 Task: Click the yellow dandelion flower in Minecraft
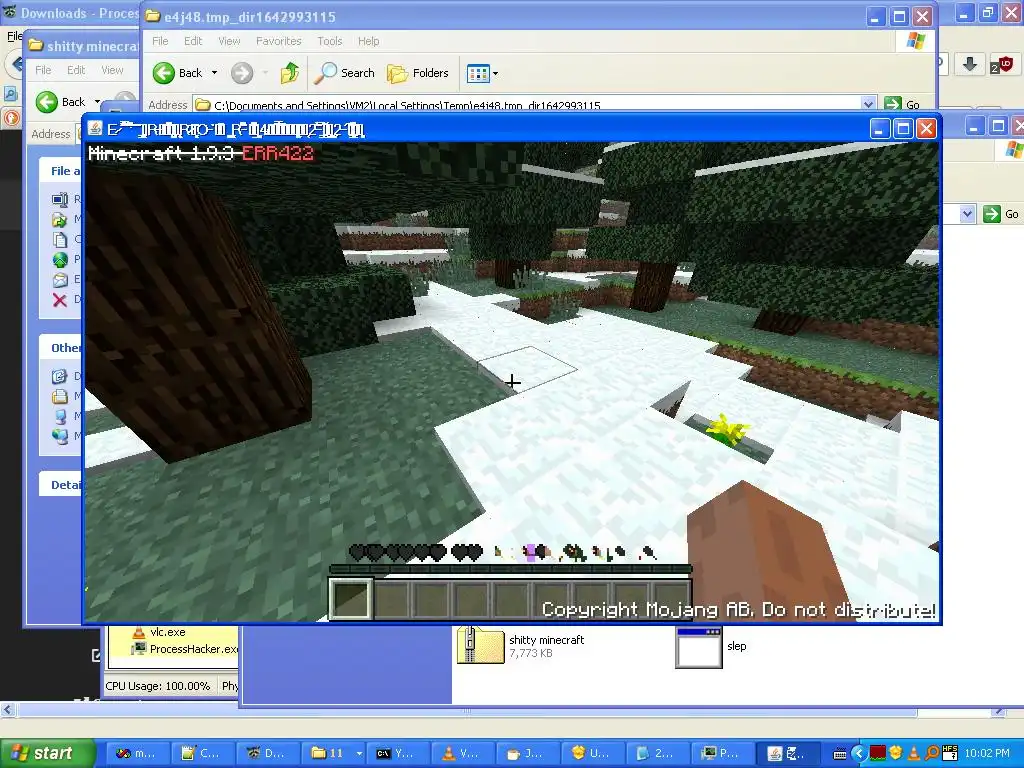(x=726, y=430)
